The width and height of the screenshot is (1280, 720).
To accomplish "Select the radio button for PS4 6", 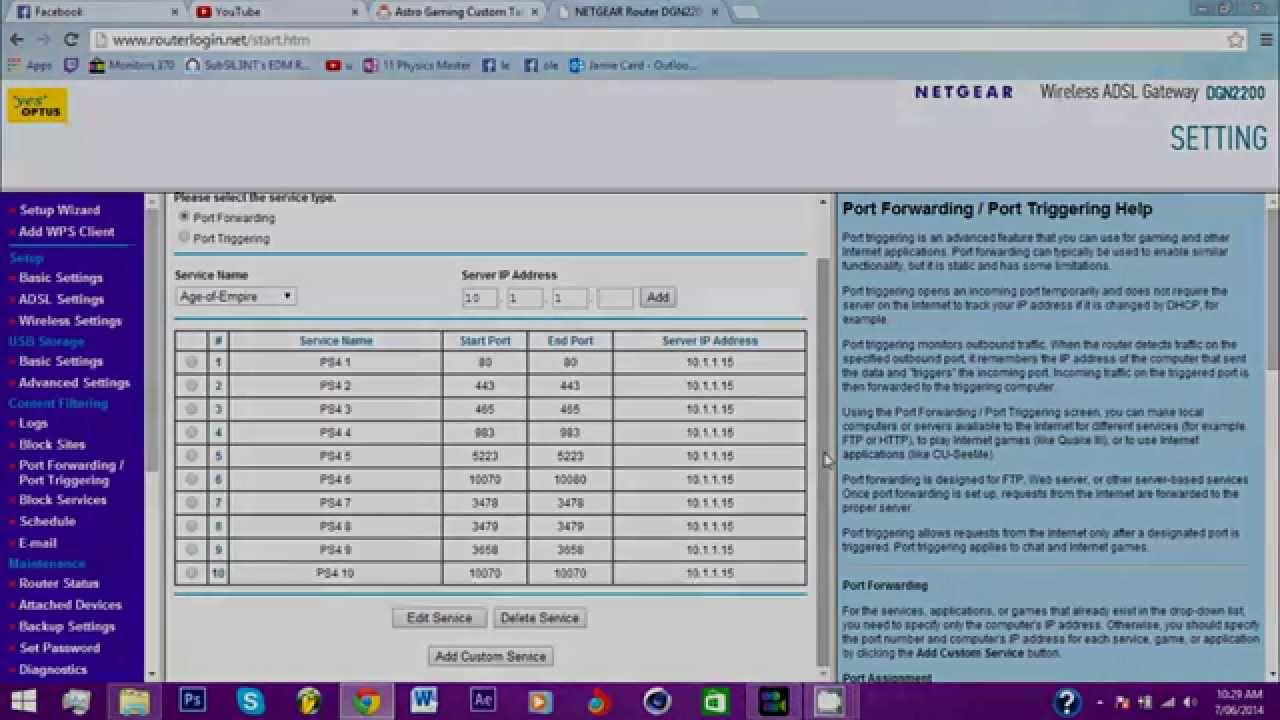I will (x=192, y=480).
